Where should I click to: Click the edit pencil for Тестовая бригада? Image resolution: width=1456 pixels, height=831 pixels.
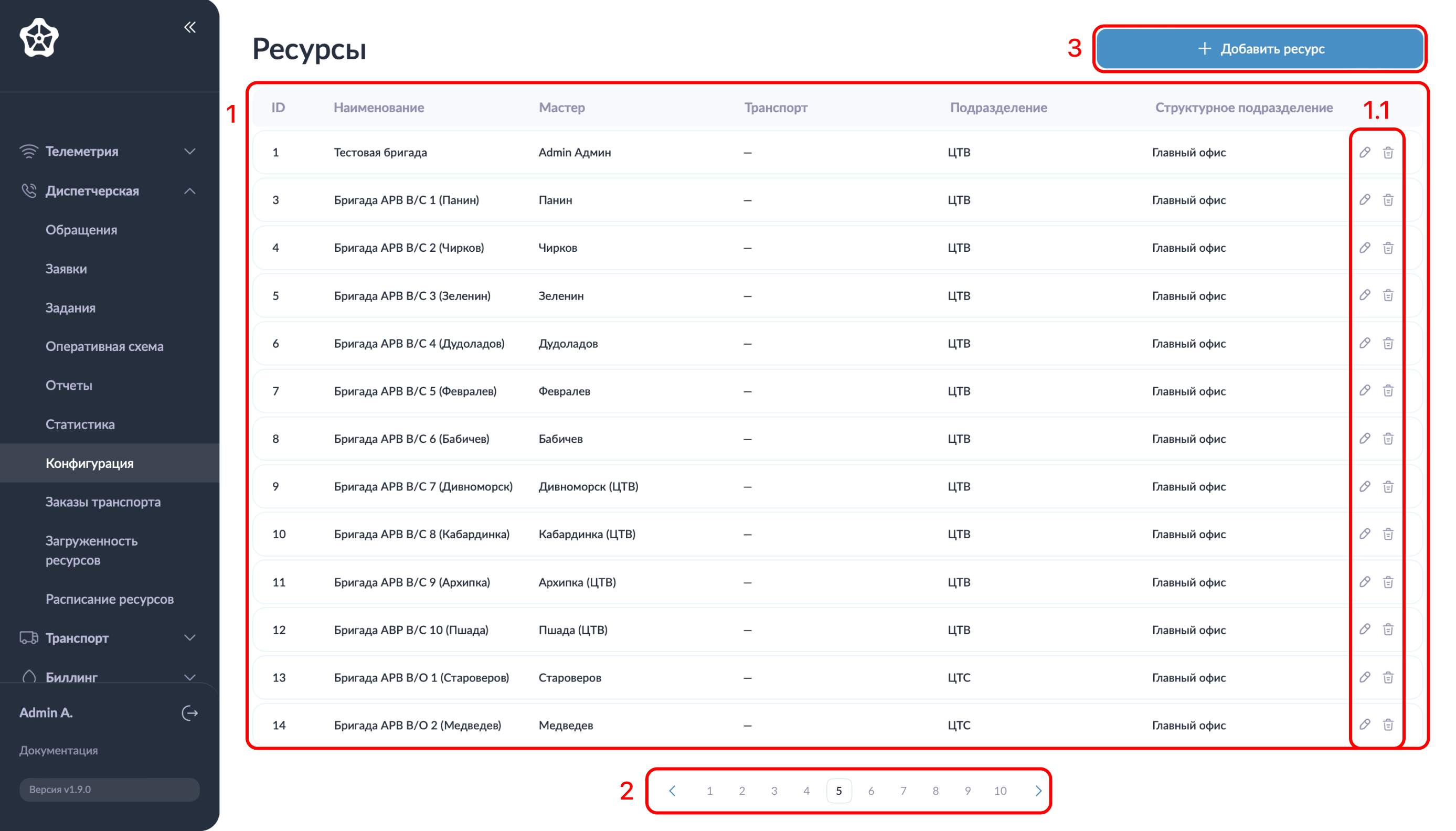1364,152
